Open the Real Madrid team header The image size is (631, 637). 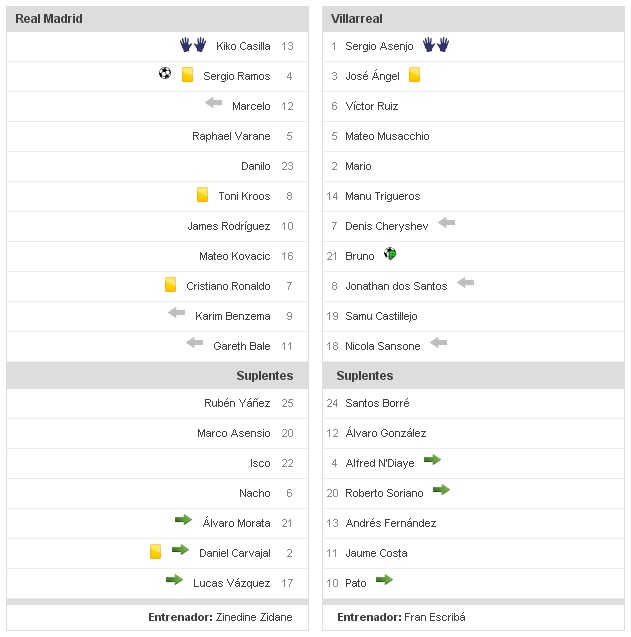click(49, 19)
